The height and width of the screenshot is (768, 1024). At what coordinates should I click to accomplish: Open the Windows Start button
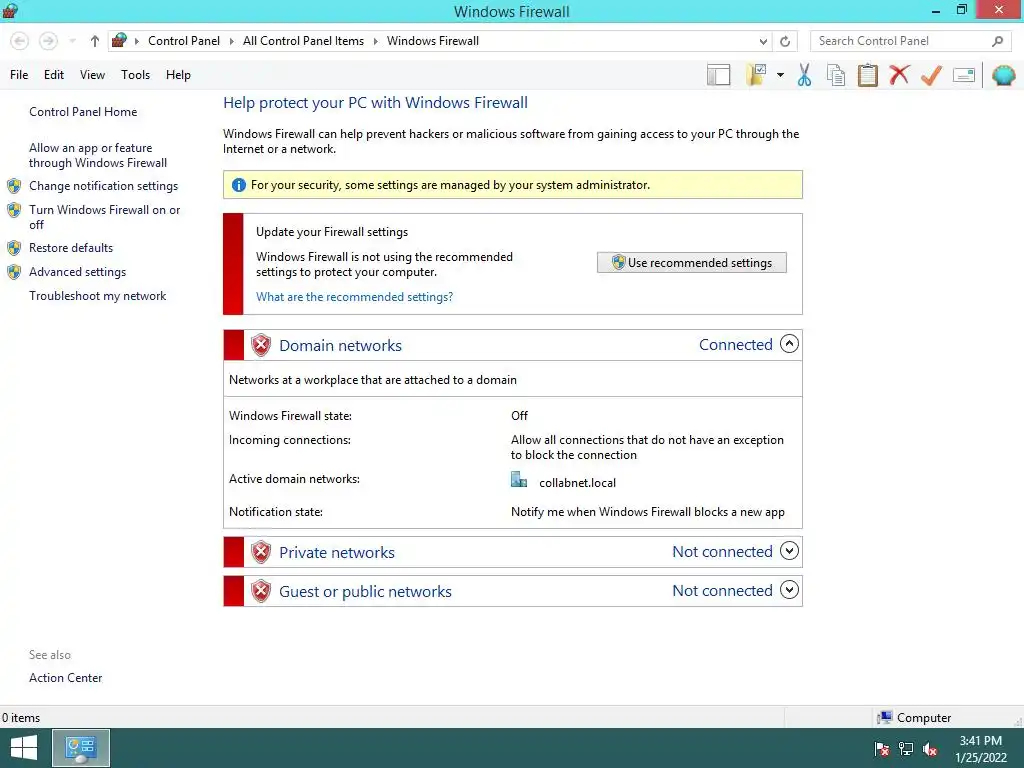point(24,748)
